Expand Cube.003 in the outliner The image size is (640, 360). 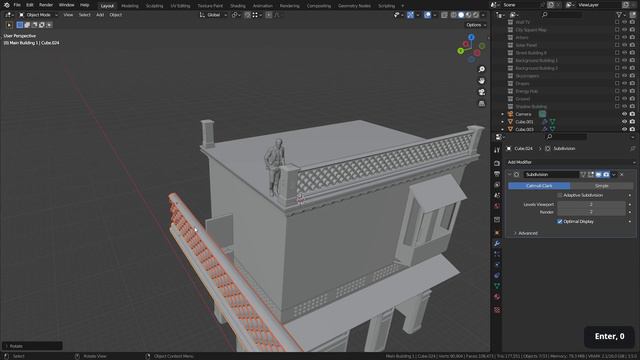[x=502, y=129]
